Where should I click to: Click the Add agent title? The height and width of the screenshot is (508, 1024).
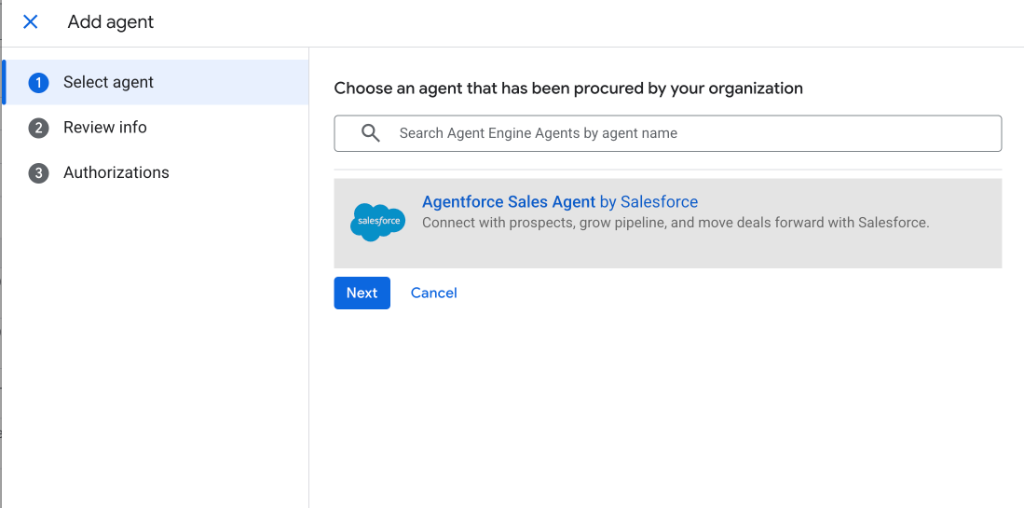pyautogui.click(x=110, y=22)
